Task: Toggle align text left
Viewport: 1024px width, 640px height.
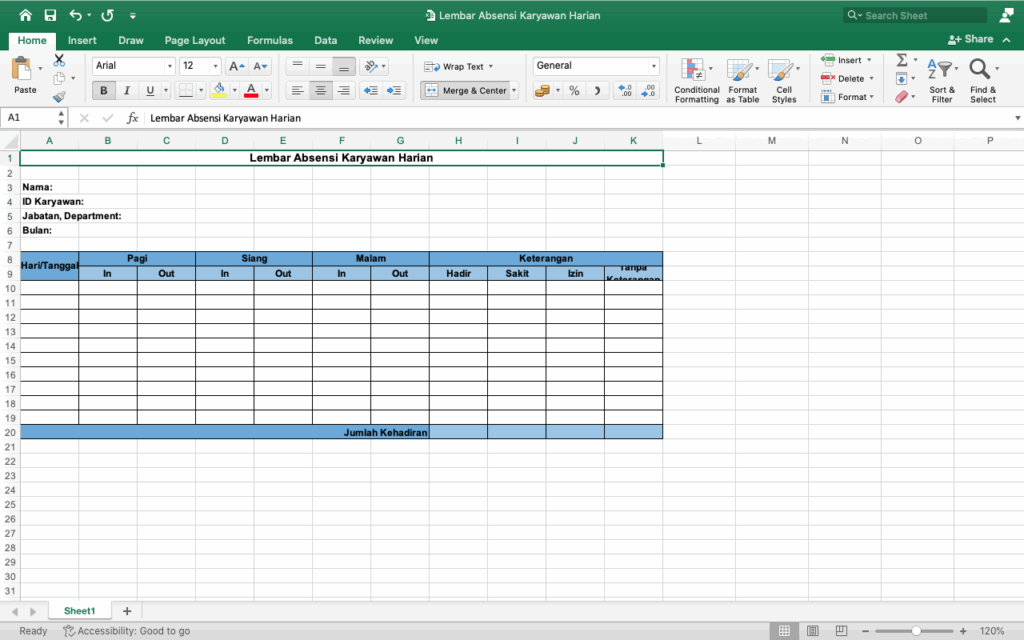Action: pos(297,91)
